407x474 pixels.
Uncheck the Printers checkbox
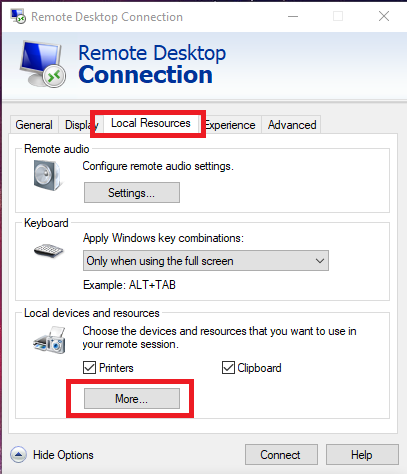89,368
